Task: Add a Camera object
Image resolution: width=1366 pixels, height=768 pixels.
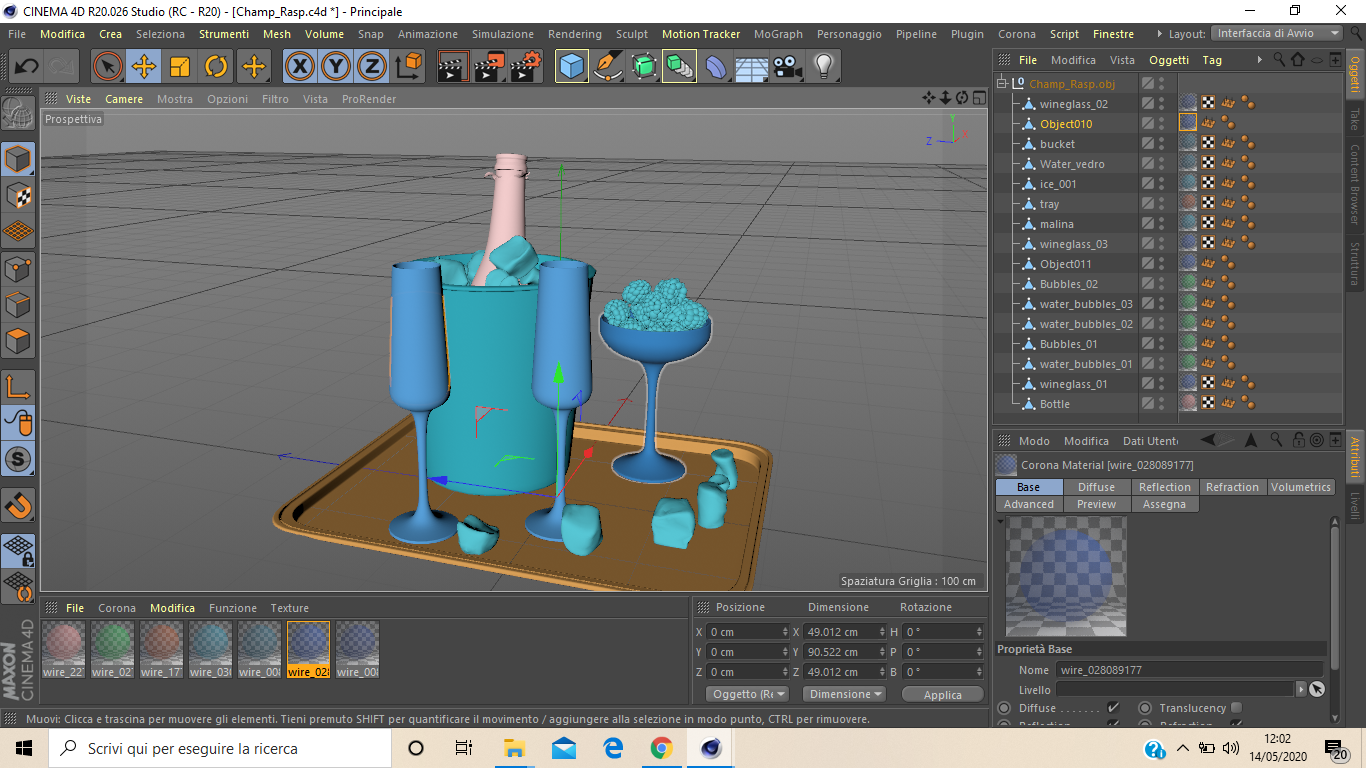Action: (787, 67)
